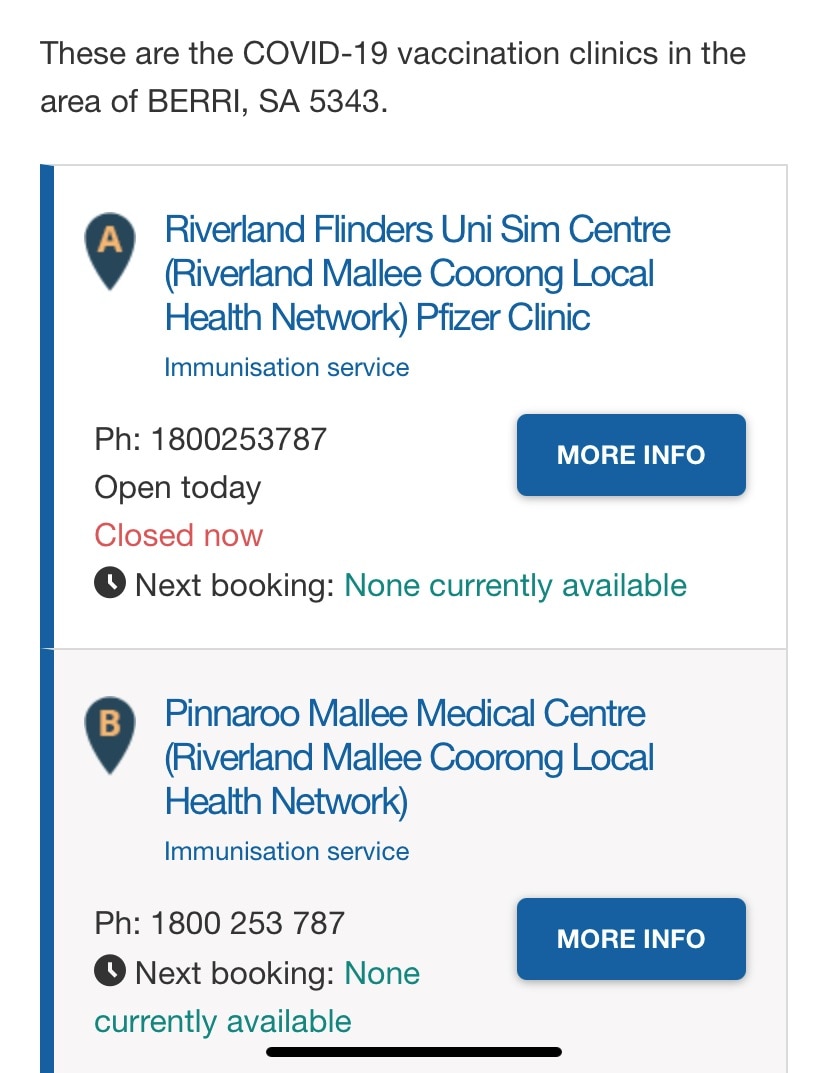Viewport: 828px width, 1073px height.
Task: Tap the home indicator bar at the bottom
Action: pos(414,1052)
